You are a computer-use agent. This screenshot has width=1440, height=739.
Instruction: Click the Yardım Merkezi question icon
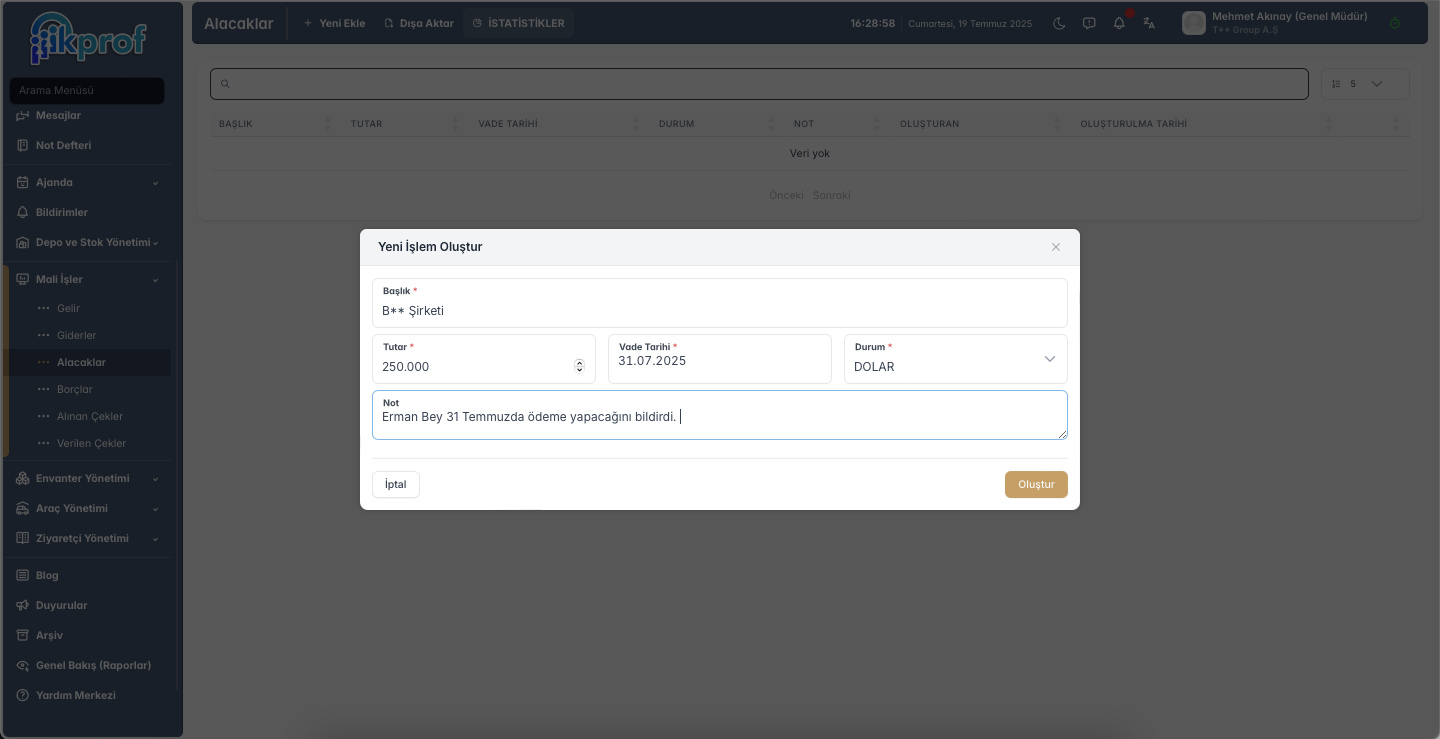click(x=23, y=695)
